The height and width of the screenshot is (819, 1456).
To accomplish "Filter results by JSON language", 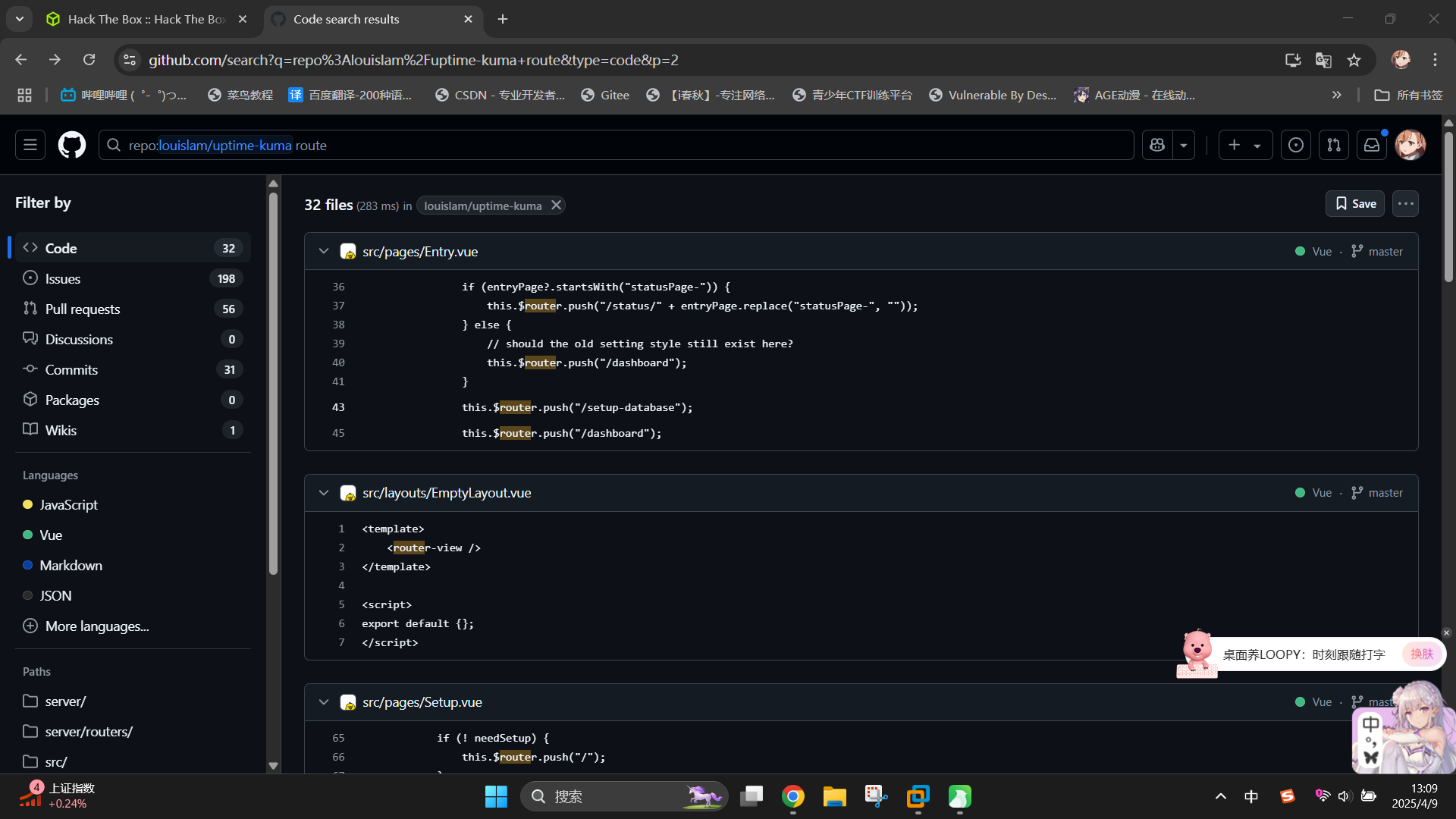I will click(x=55, y=595).
